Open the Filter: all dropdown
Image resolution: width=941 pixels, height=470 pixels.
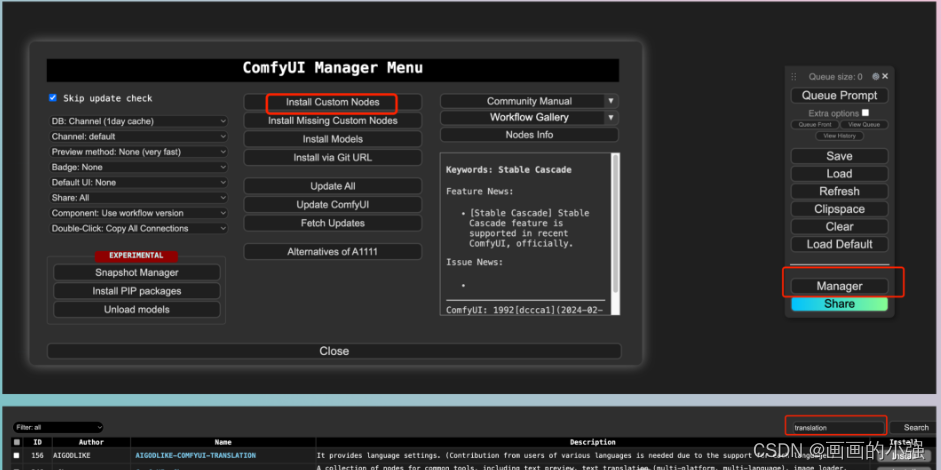pyautogui.click(x=58, y=427)
